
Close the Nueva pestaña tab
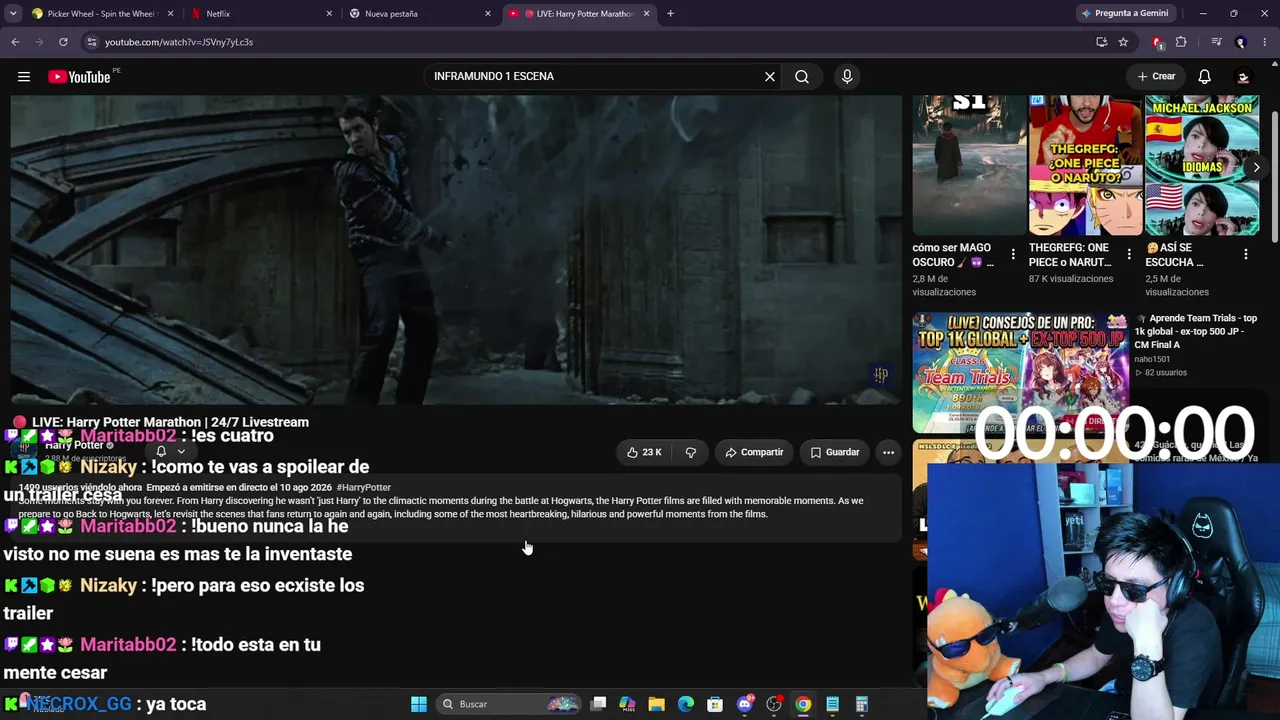(x=488, y=14)
